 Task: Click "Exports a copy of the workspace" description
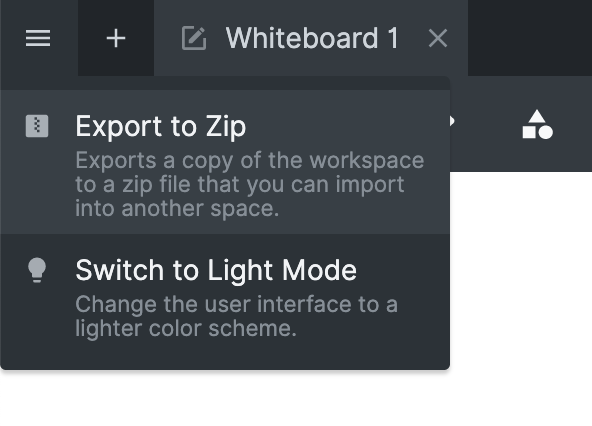click(x=250, y=161)
